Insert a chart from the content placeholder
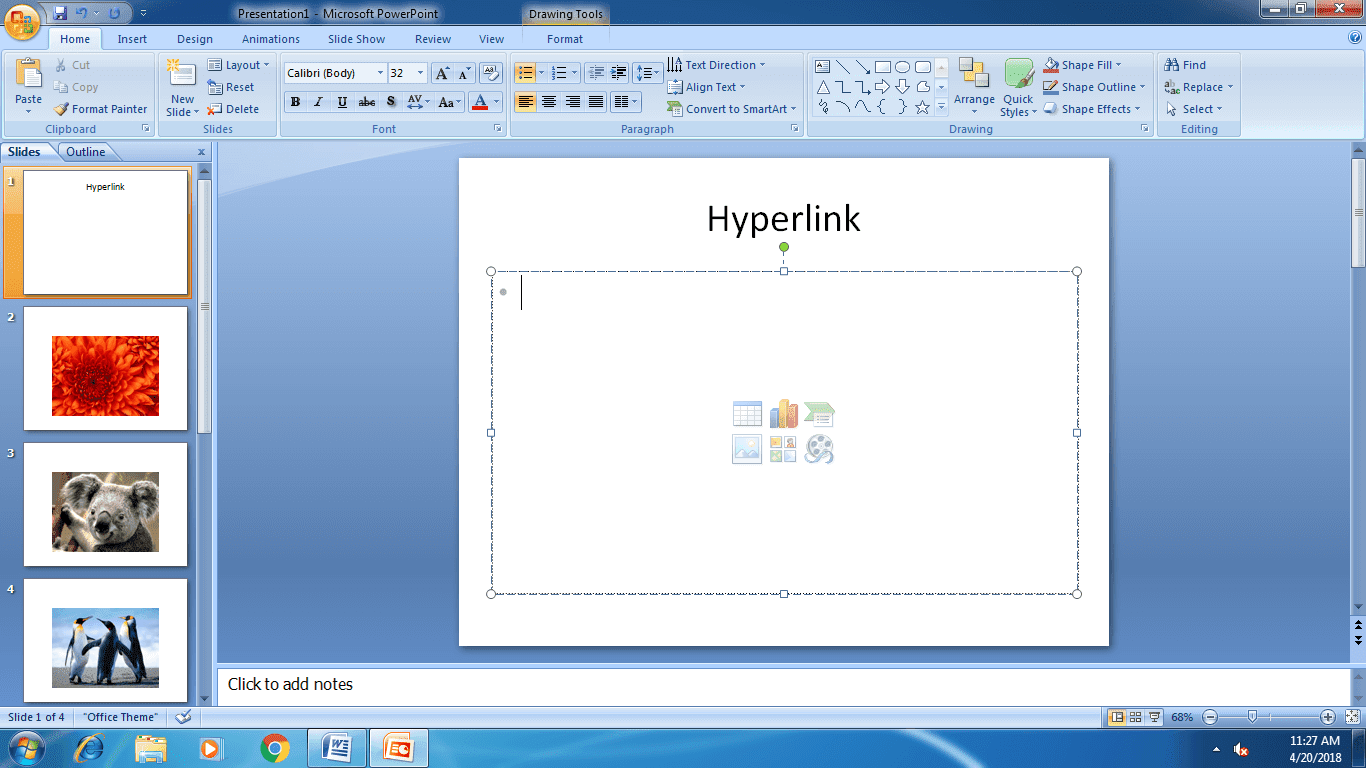This screenshot has width=1366, height=768. 783,413
